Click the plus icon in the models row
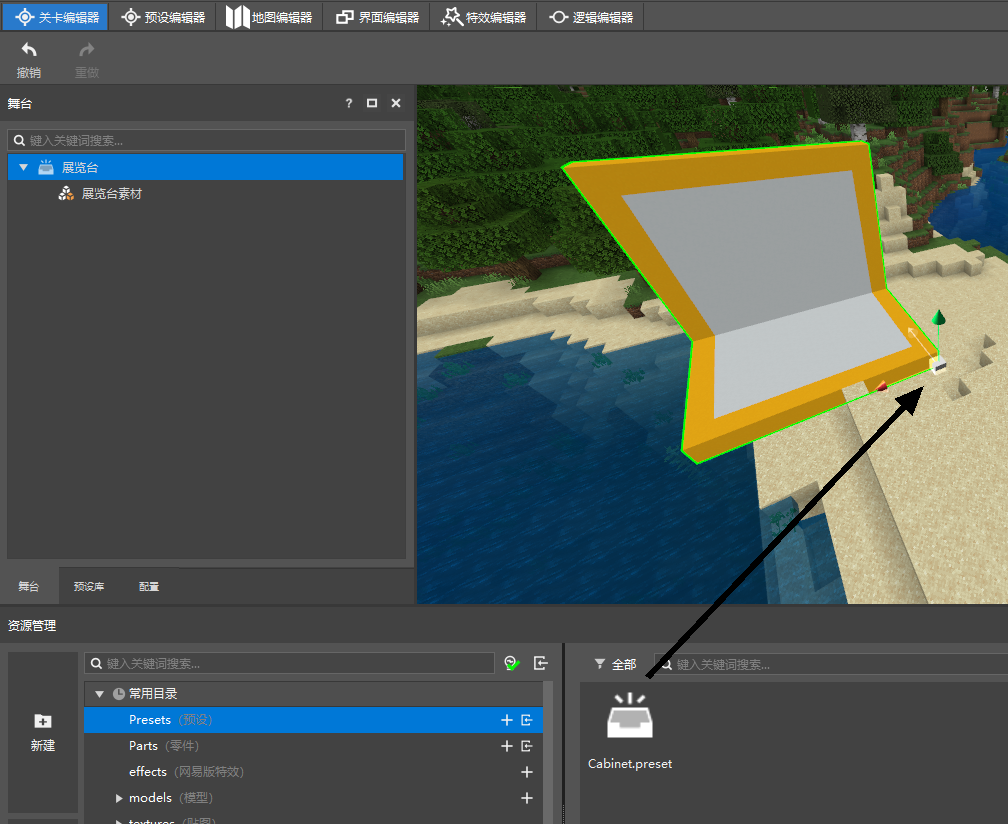 point(527,798)
